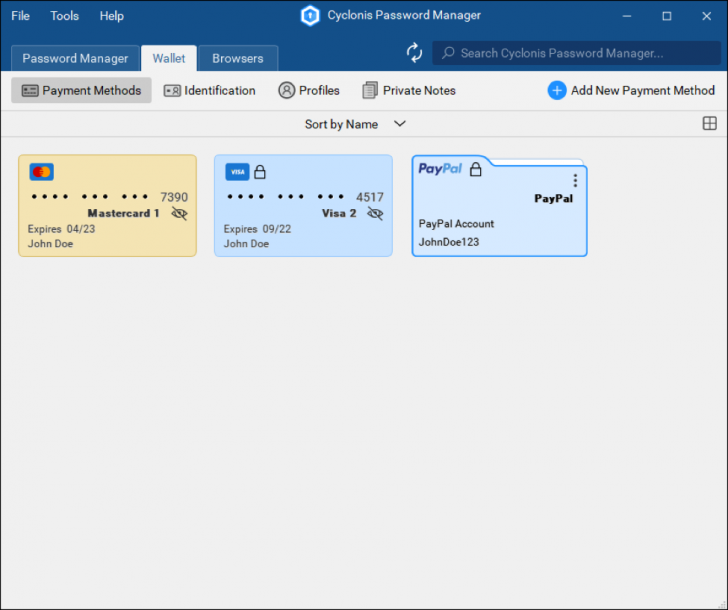
Task: Click the blue plus add icon
Action: (557, 90)
